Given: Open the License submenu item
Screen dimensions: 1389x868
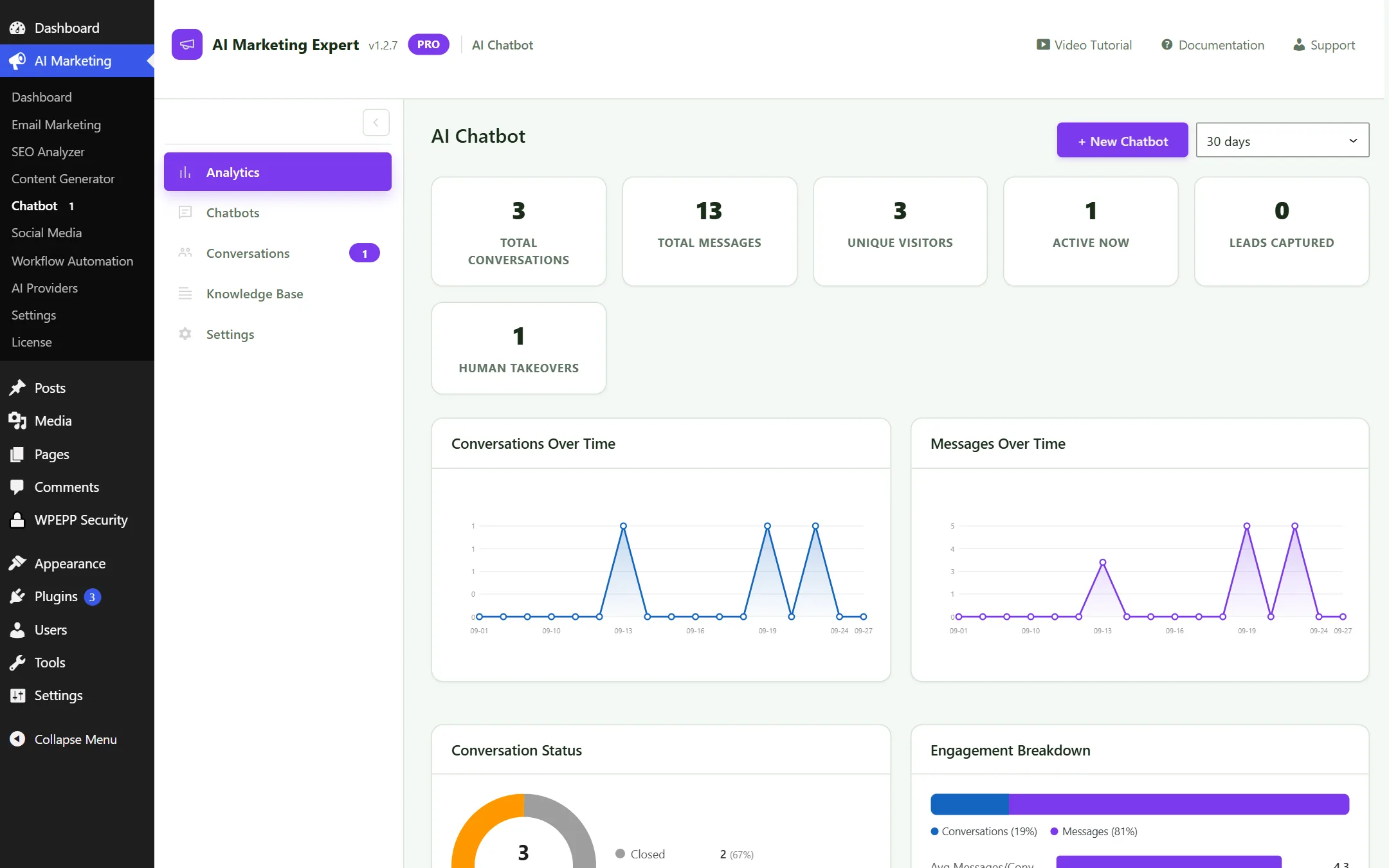Looking at the screenshot, I should pyautogui.click(x=32, y=341).
